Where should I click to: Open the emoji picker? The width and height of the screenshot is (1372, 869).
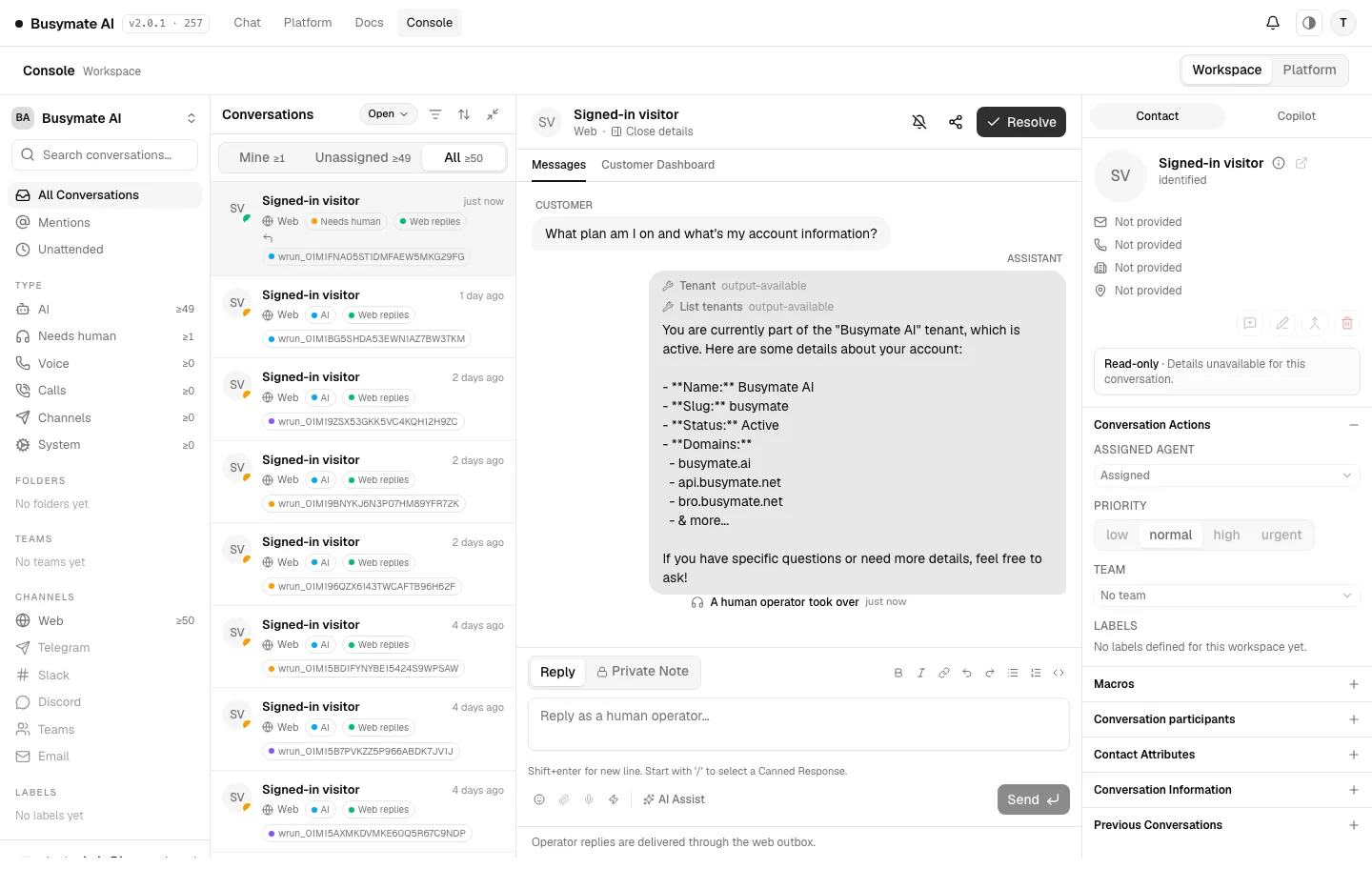[539, 799]
